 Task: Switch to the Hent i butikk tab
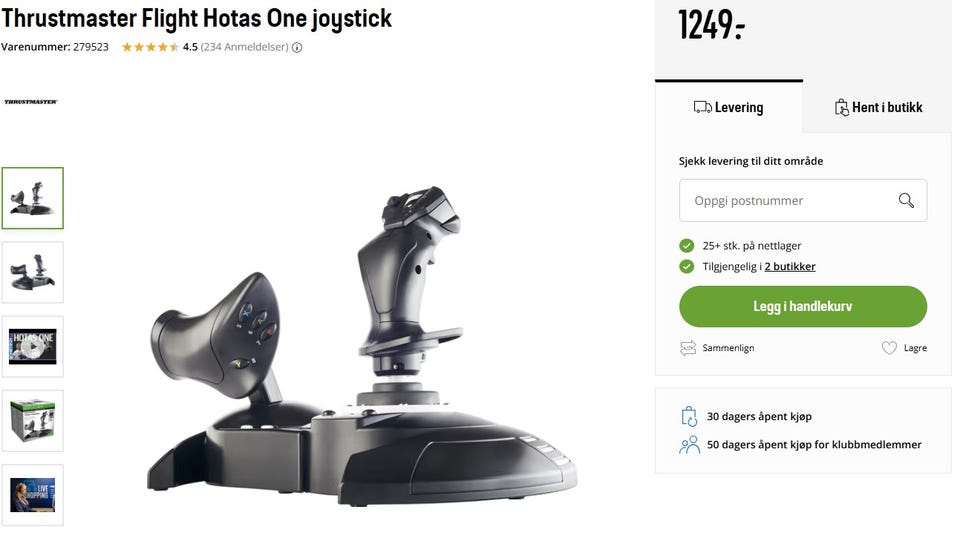878,107
